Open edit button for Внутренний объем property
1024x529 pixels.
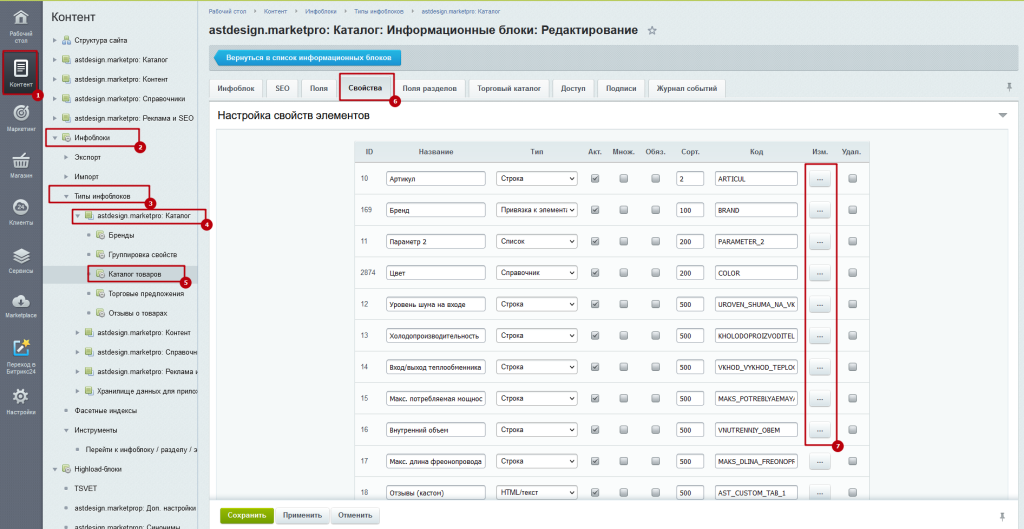(820, 430)
